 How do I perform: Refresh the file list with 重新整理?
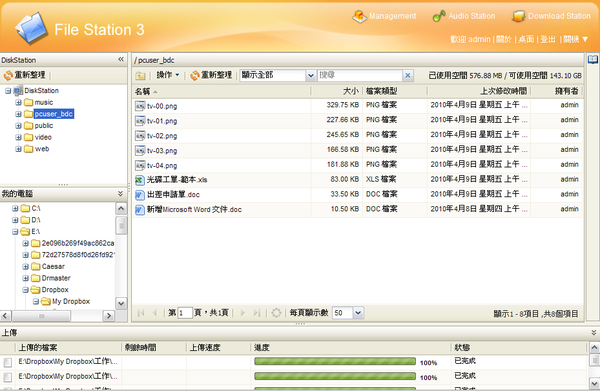click(x=211, y=75)
